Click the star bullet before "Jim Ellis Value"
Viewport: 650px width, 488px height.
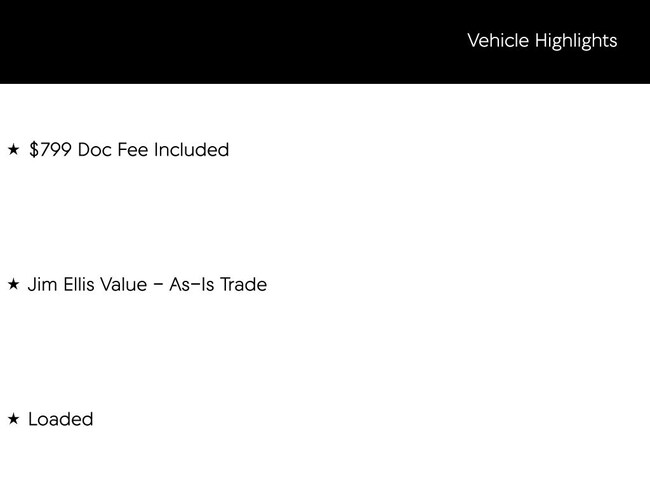coord(13,285)
